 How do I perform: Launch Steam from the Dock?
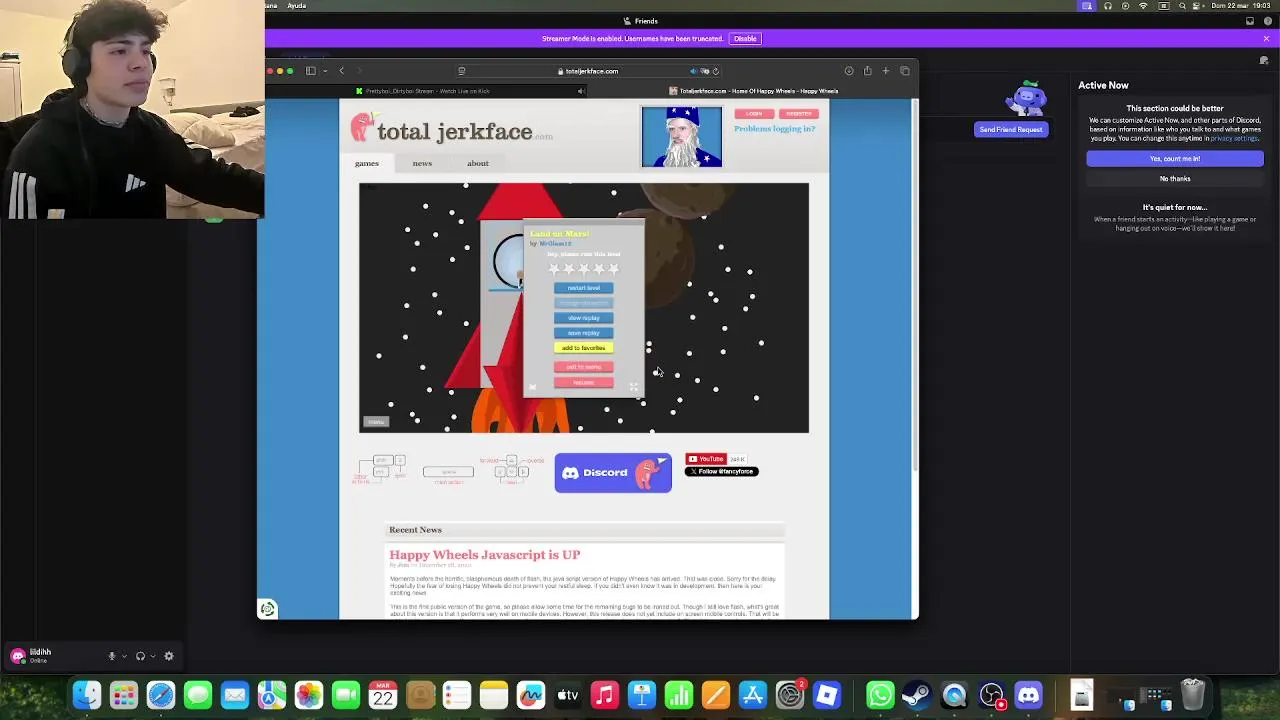coord(917,695)
